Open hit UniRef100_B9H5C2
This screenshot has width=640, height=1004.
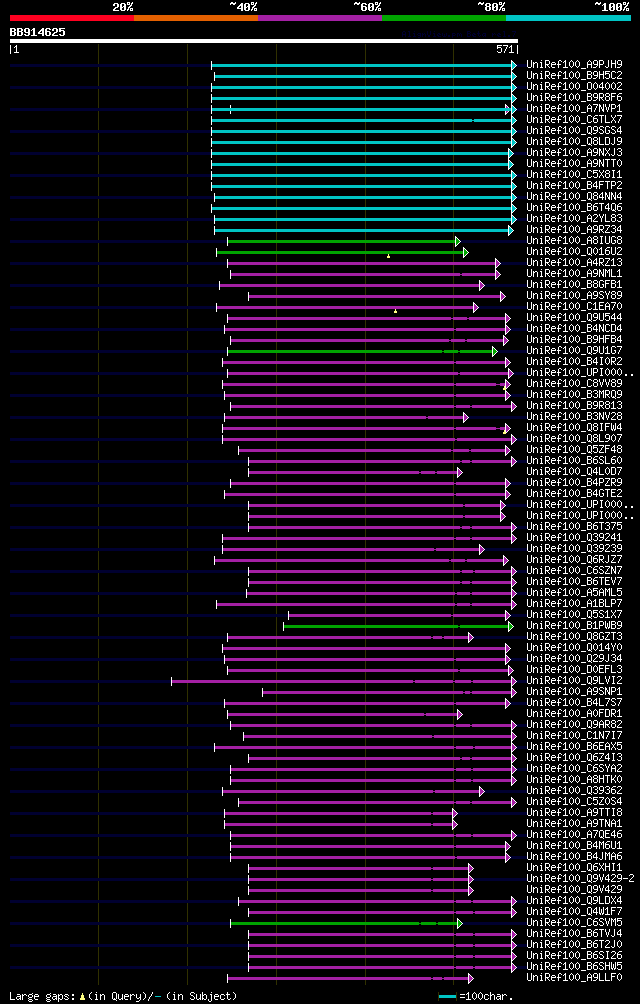[574, 76]
